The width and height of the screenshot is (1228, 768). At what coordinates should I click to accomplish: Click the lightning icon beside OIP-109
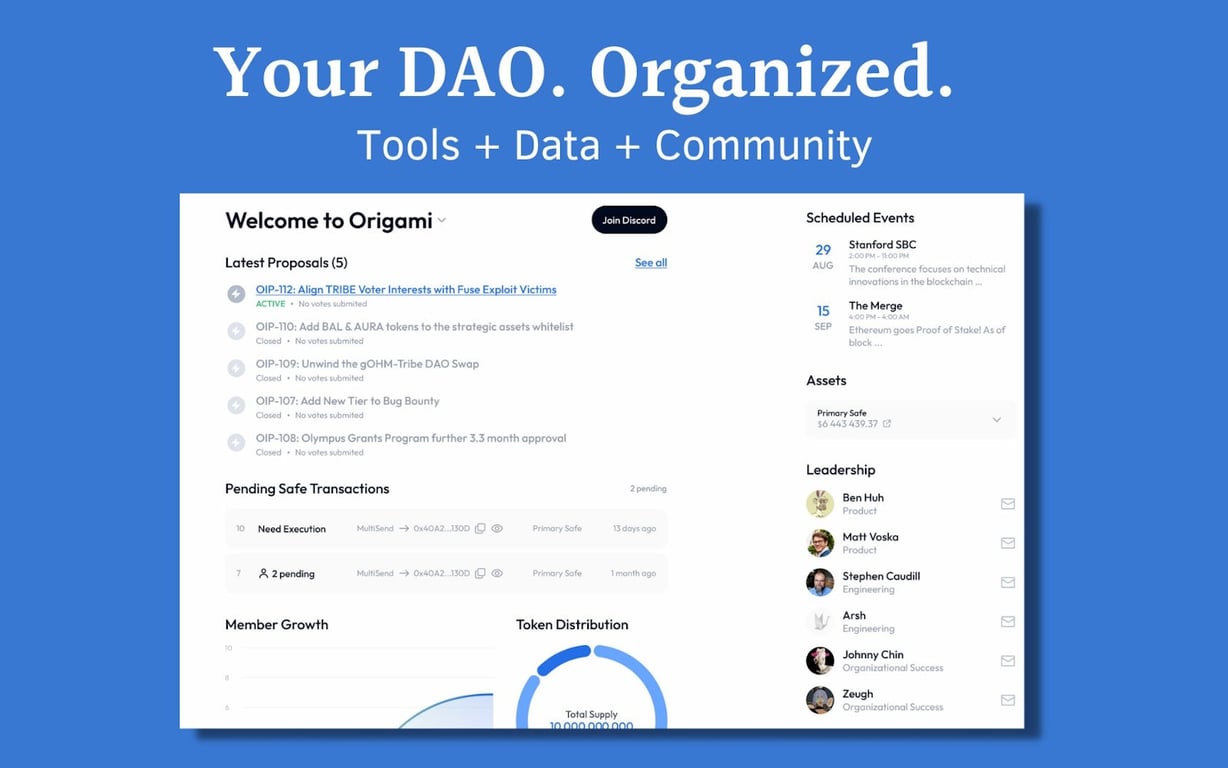(236, 368)
